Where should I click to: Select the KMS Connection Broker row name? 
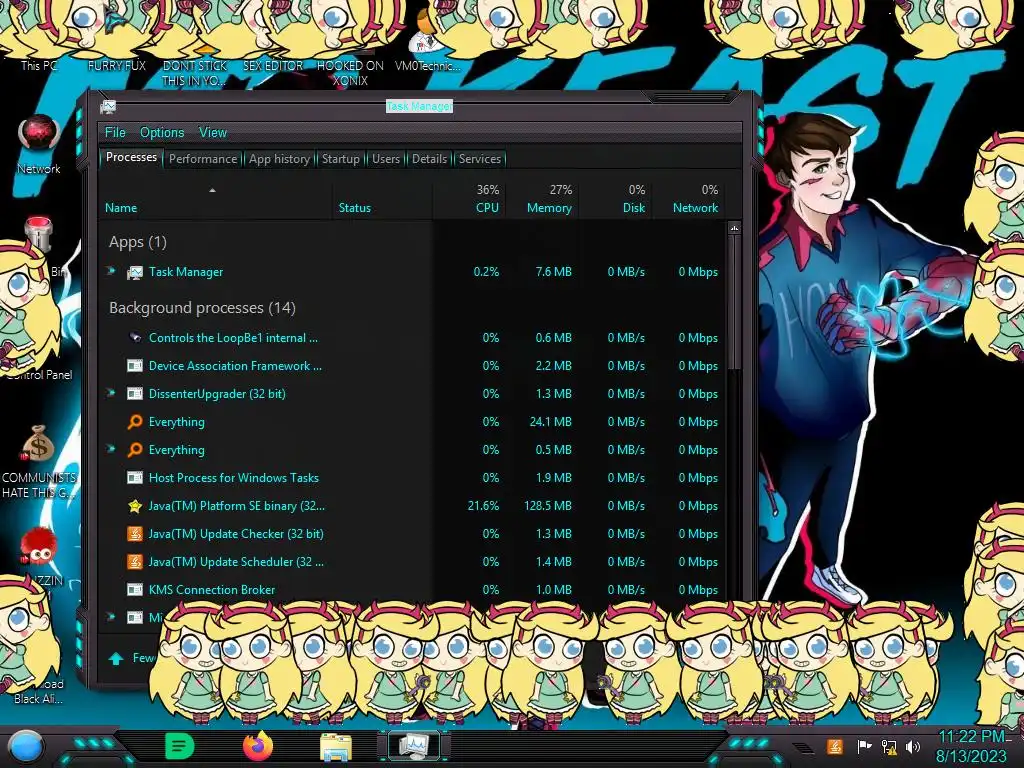pos(212,590)
